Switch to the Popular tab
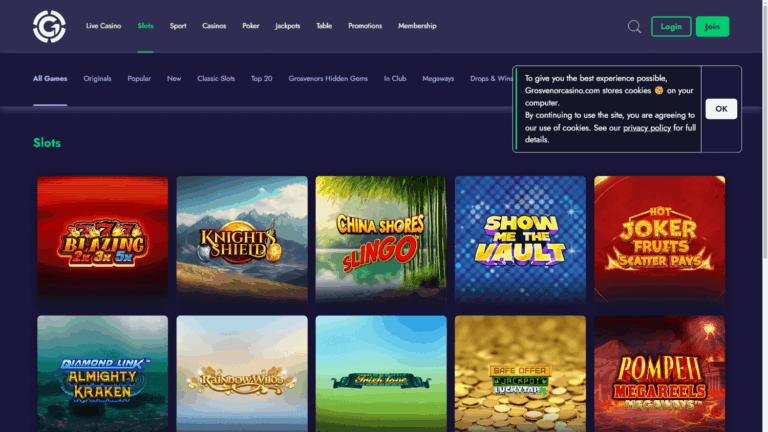The height and width of the screenshot is (432, 768). point(139,78)
